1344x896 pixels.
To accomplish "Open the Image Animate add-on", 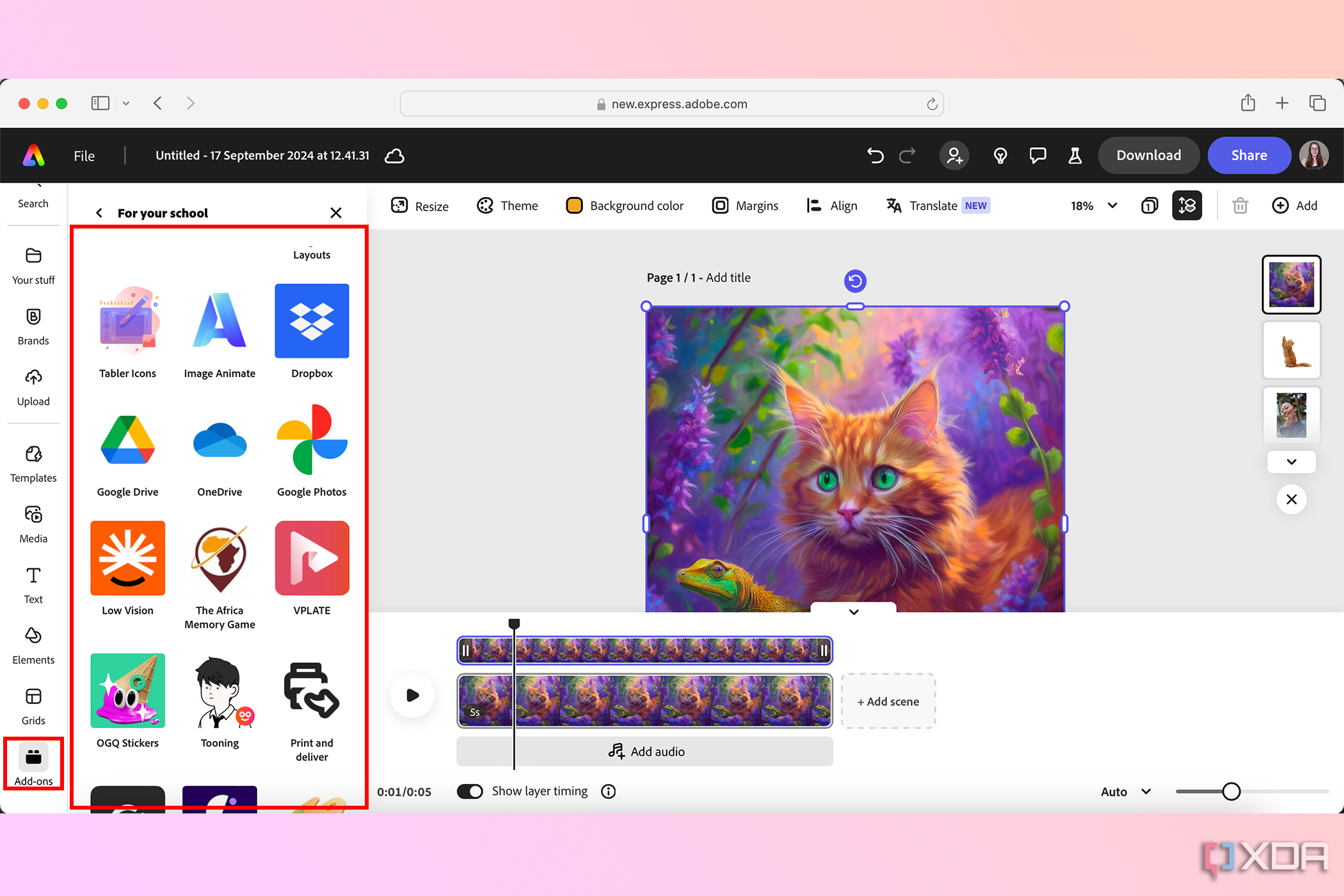I will click(x=220, y=332).
